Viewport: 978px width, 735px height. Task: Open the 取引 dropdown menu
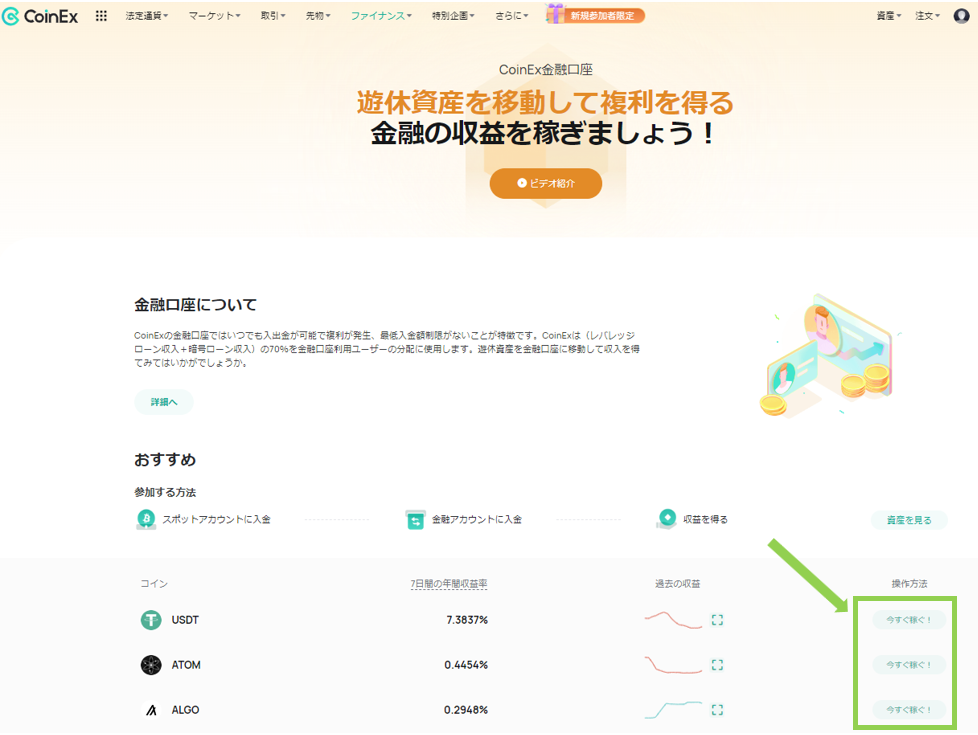[273, 16]
